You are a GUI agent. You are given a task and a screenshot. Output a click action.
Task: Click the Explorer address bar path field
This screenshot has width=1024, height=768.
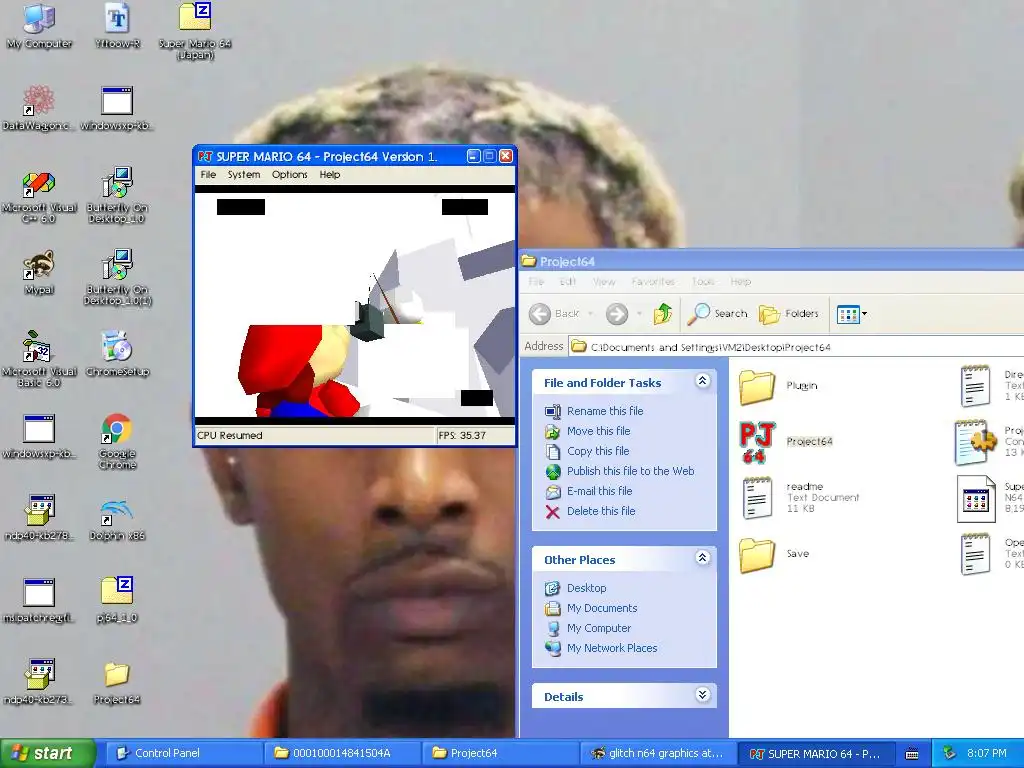pos(795,347)
